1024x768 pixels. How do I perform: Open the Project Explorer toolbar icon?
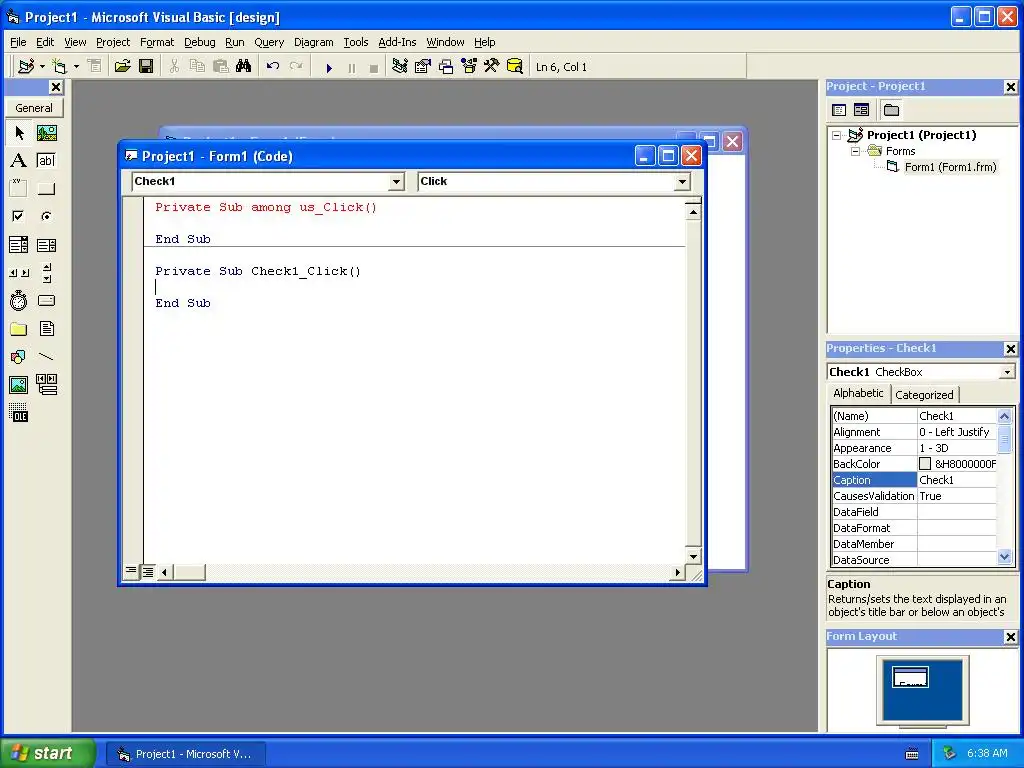[x=400, y=67]
